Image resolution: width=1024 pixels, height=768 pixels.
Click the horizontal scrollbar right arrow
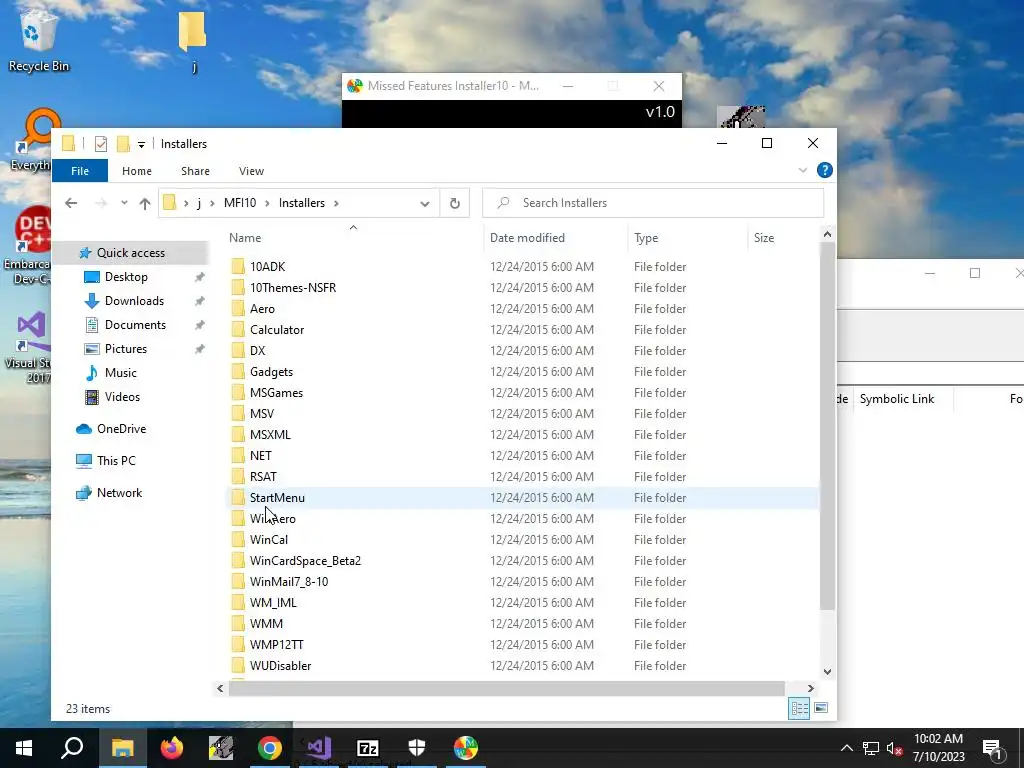click(x=810, y=688)
